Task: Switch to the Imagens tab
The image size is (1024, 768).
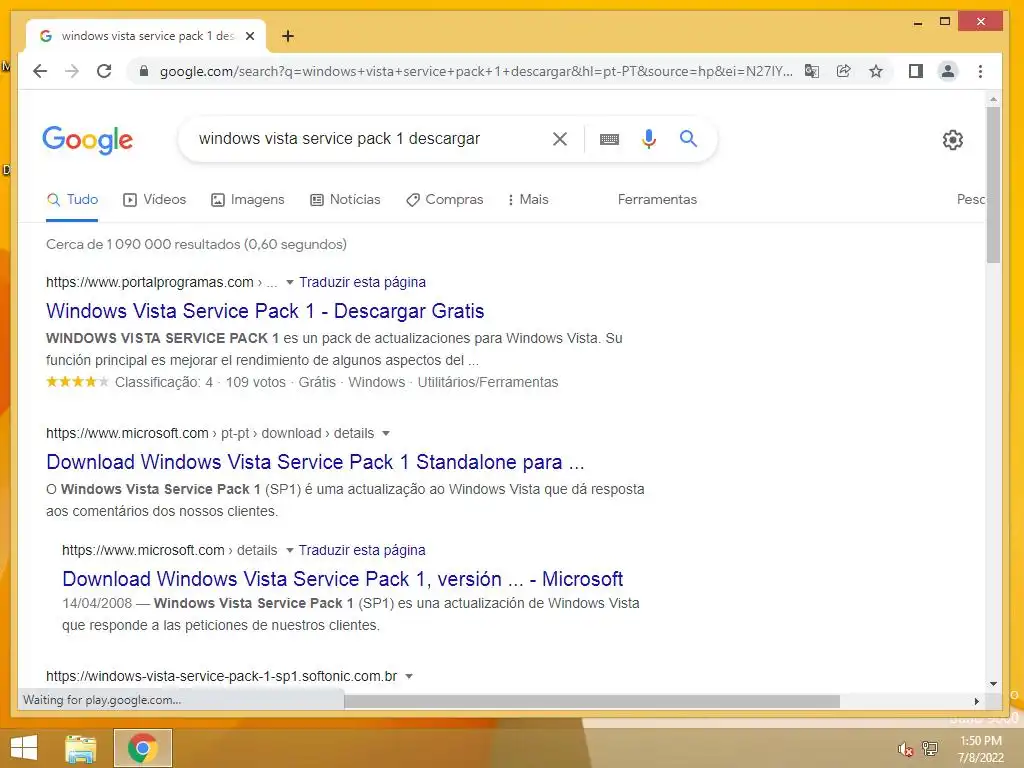Action: (248, 199)
